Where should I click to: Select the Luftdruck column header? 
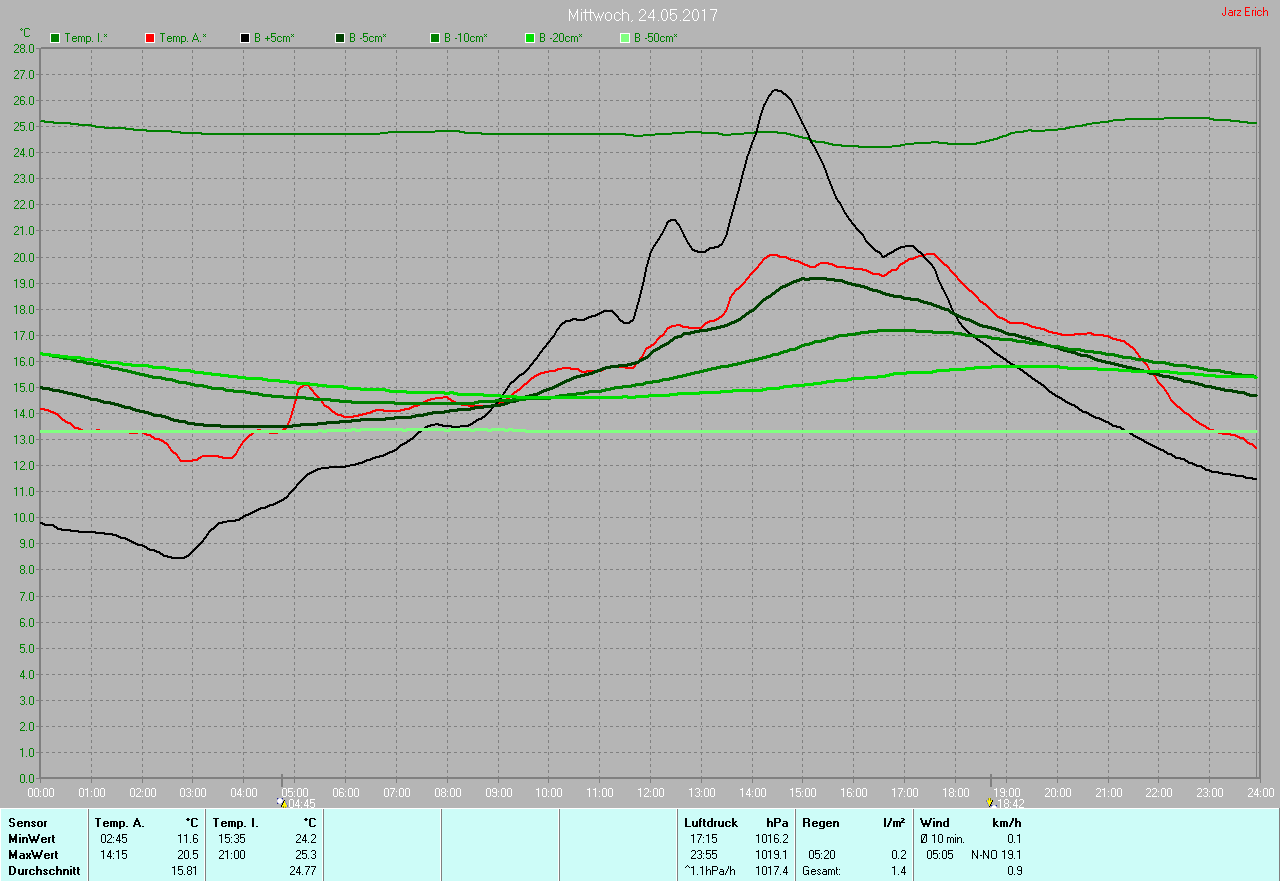[710, 823]
